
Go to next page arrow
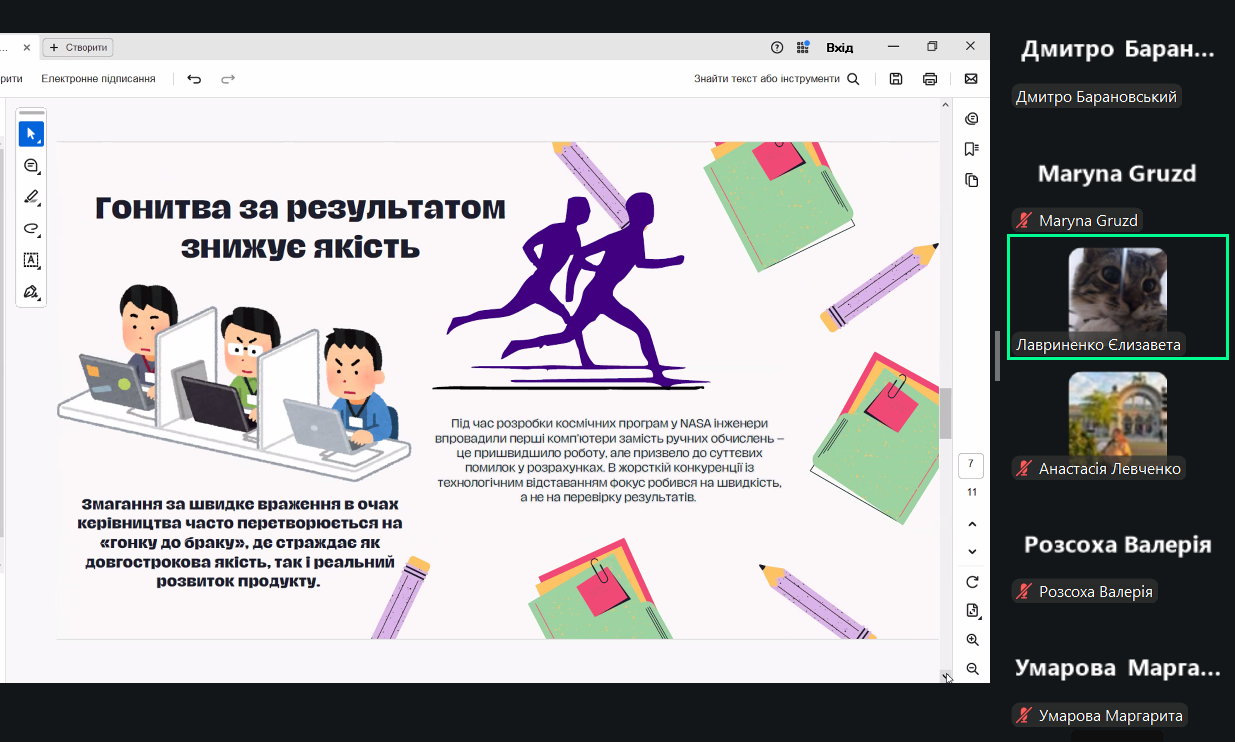(x=972, y=552)
